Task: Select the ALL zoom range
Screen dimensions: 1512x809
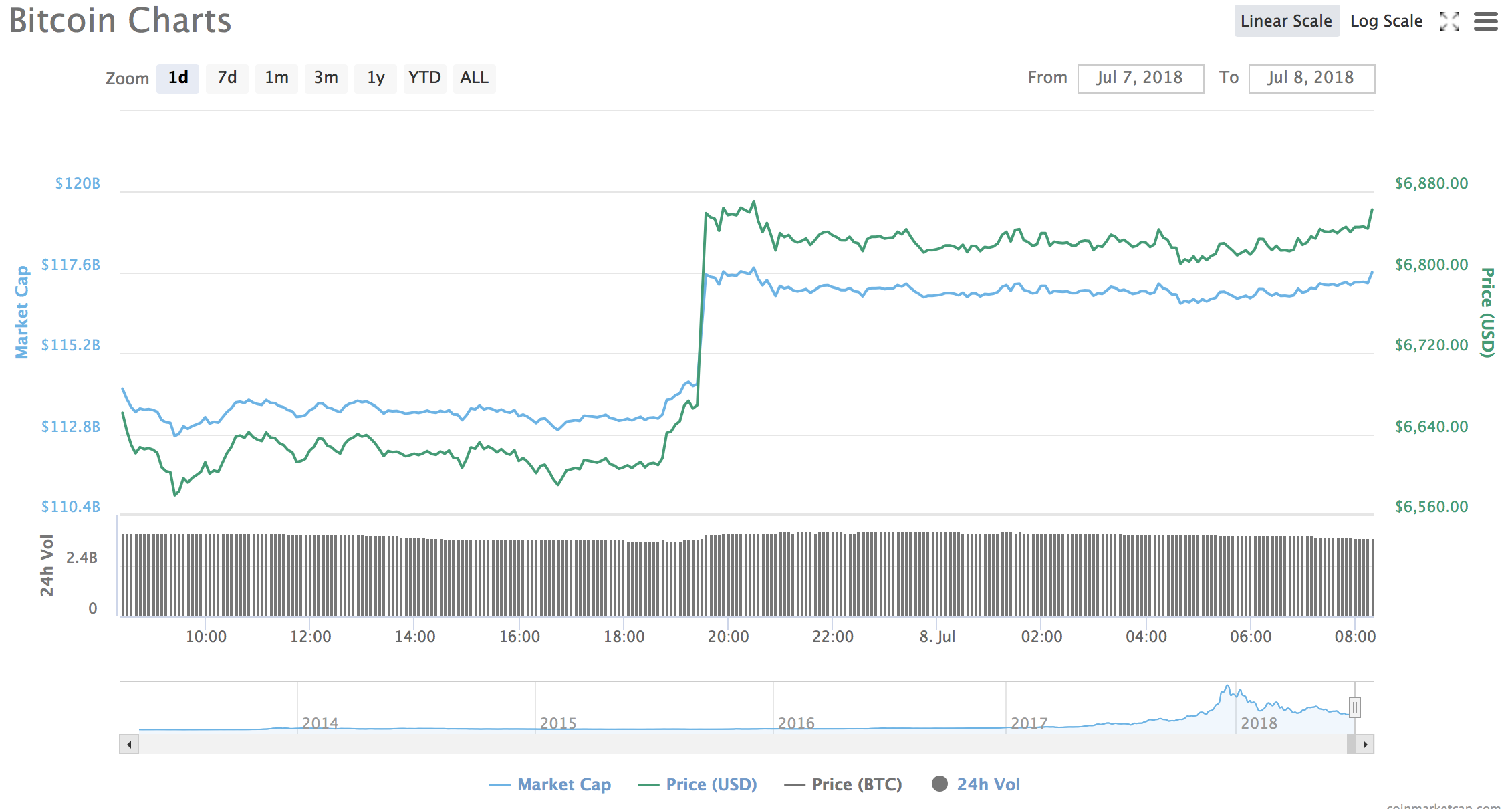Action: point(475,78)
